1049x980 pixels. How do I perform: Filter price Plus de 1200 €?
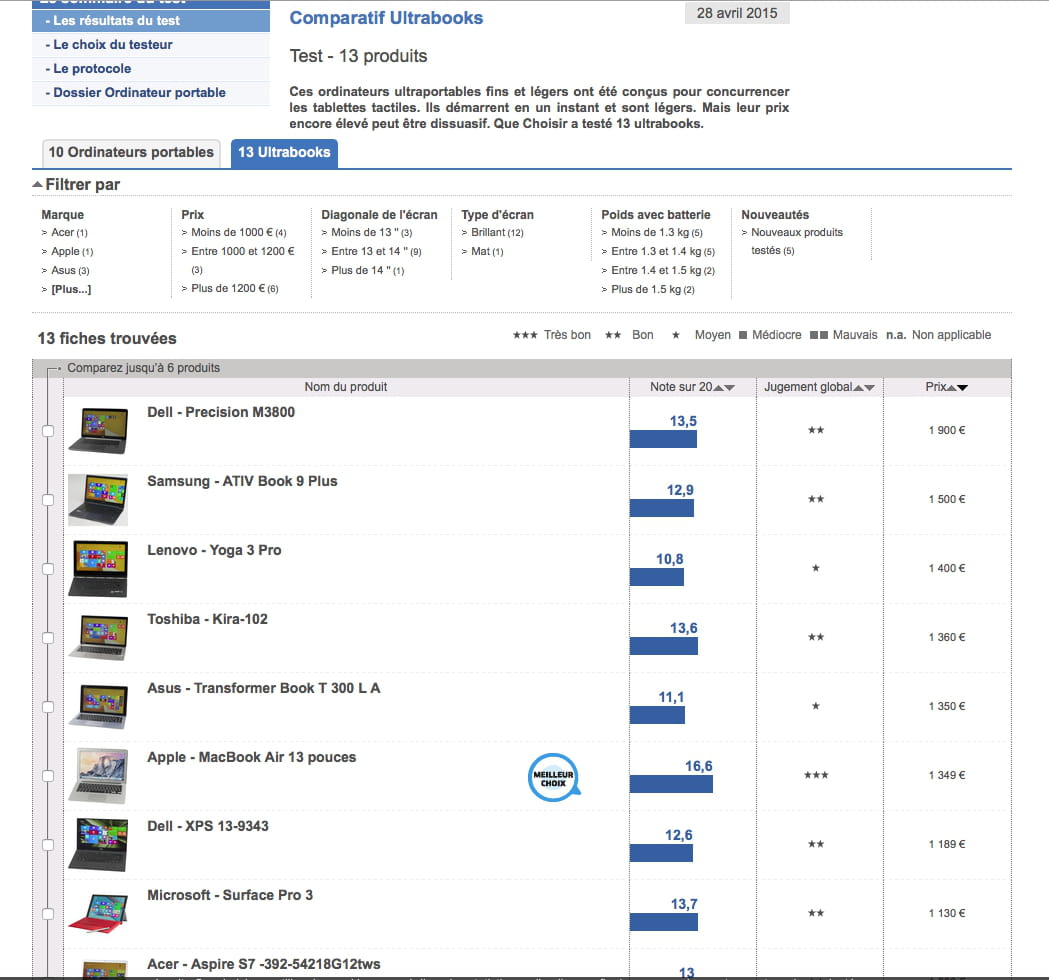[235, 288]
